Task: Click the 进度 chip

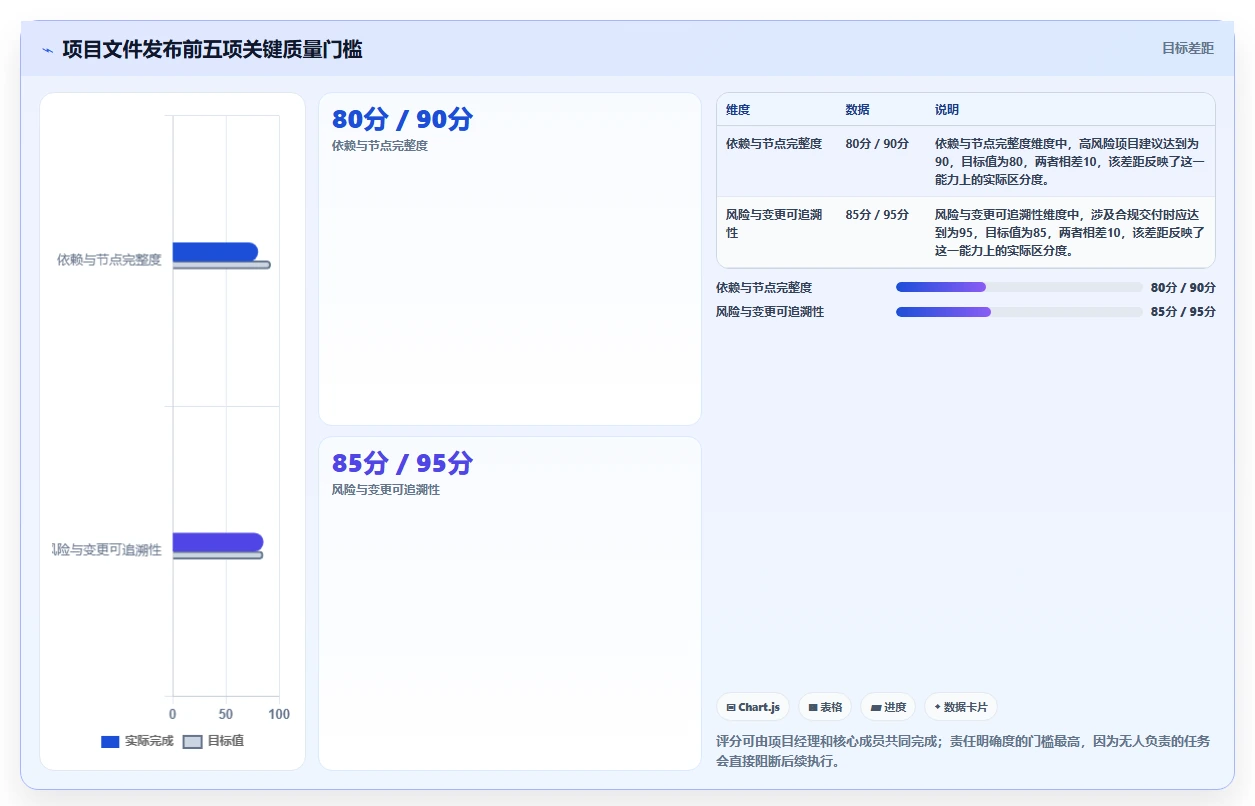Action: (x=888, y=707)
